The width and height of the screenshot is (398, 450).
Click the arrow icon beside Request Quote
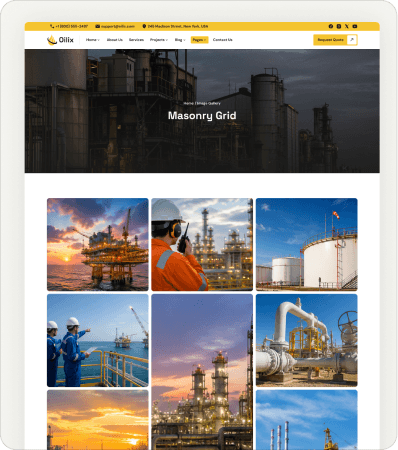pyautogui.click(x=352, y=40)
